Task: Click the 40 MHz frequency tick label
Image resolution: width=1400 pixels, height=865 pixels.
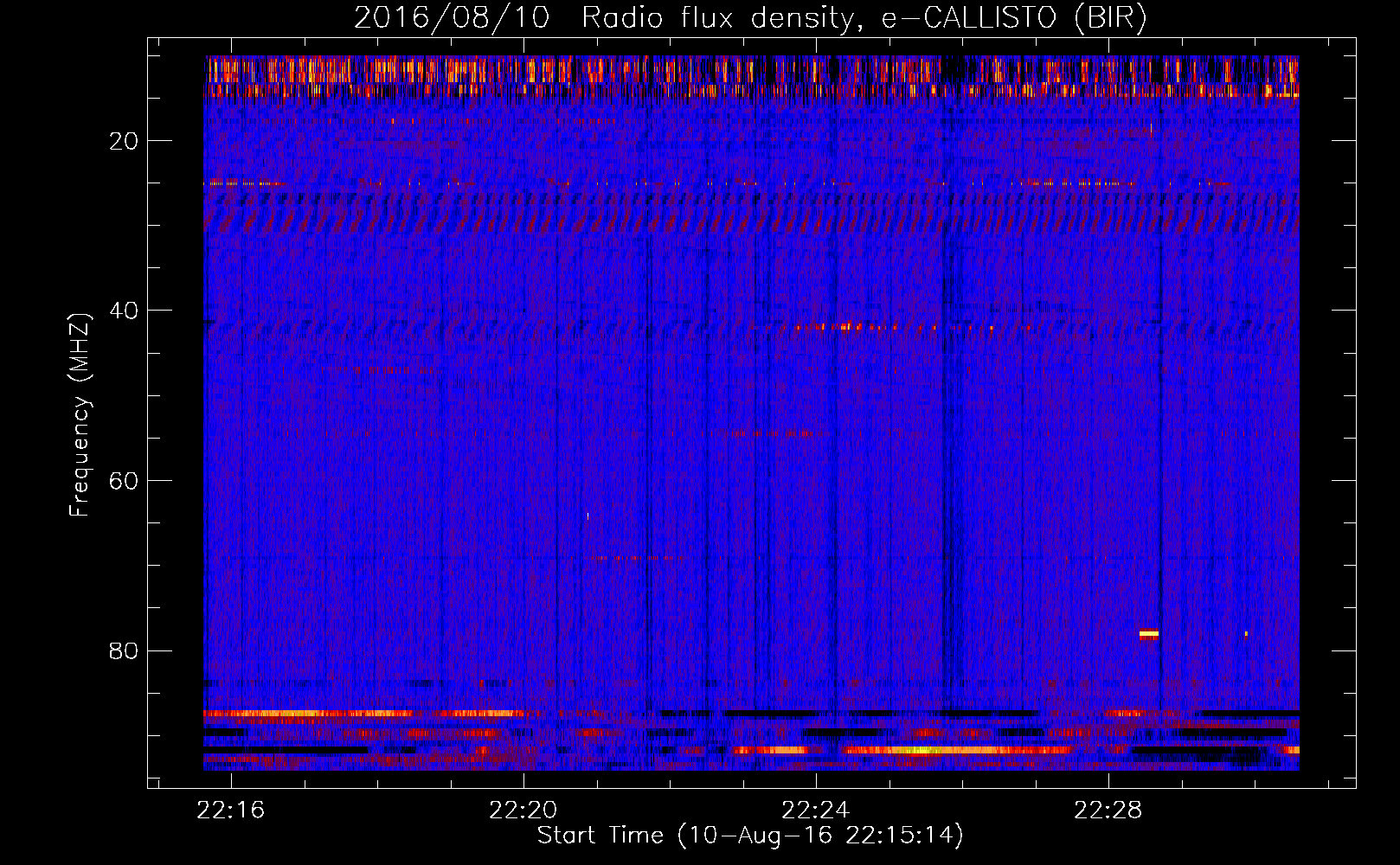Action: pos(124,311)
